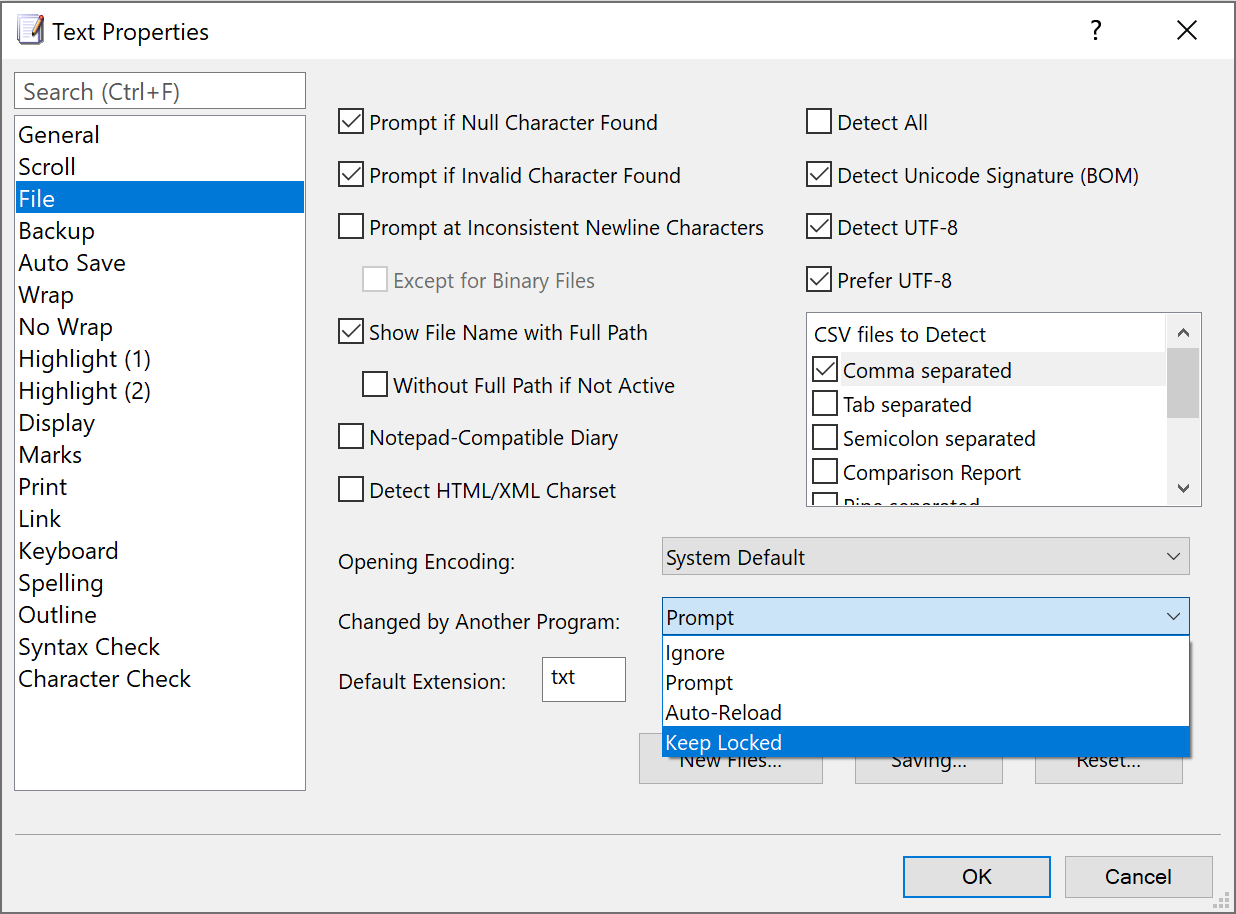Uncheck Comma separated CSV option

coord(825,370)
